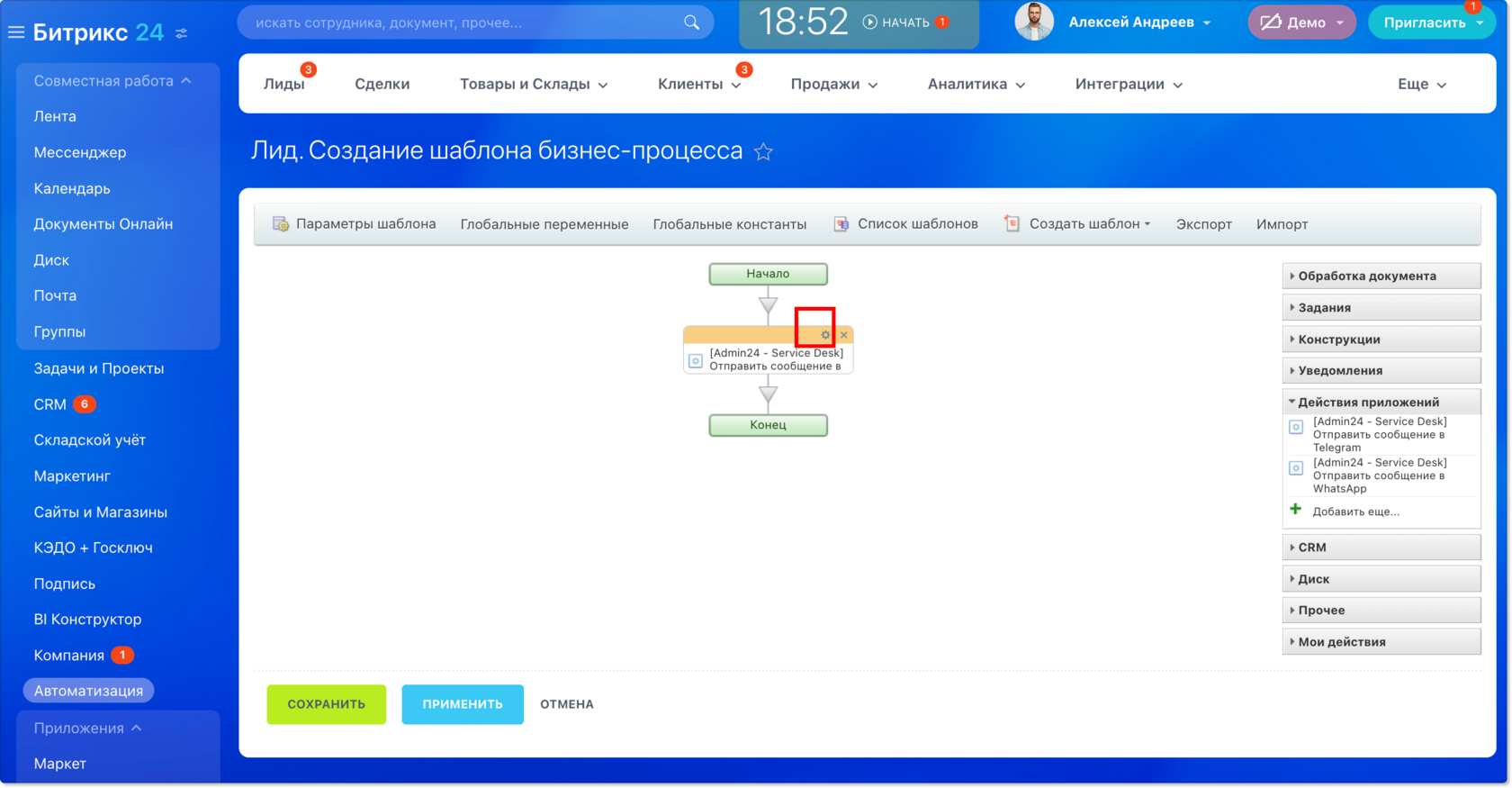Open Компания in sidebar

coord(69,656)
